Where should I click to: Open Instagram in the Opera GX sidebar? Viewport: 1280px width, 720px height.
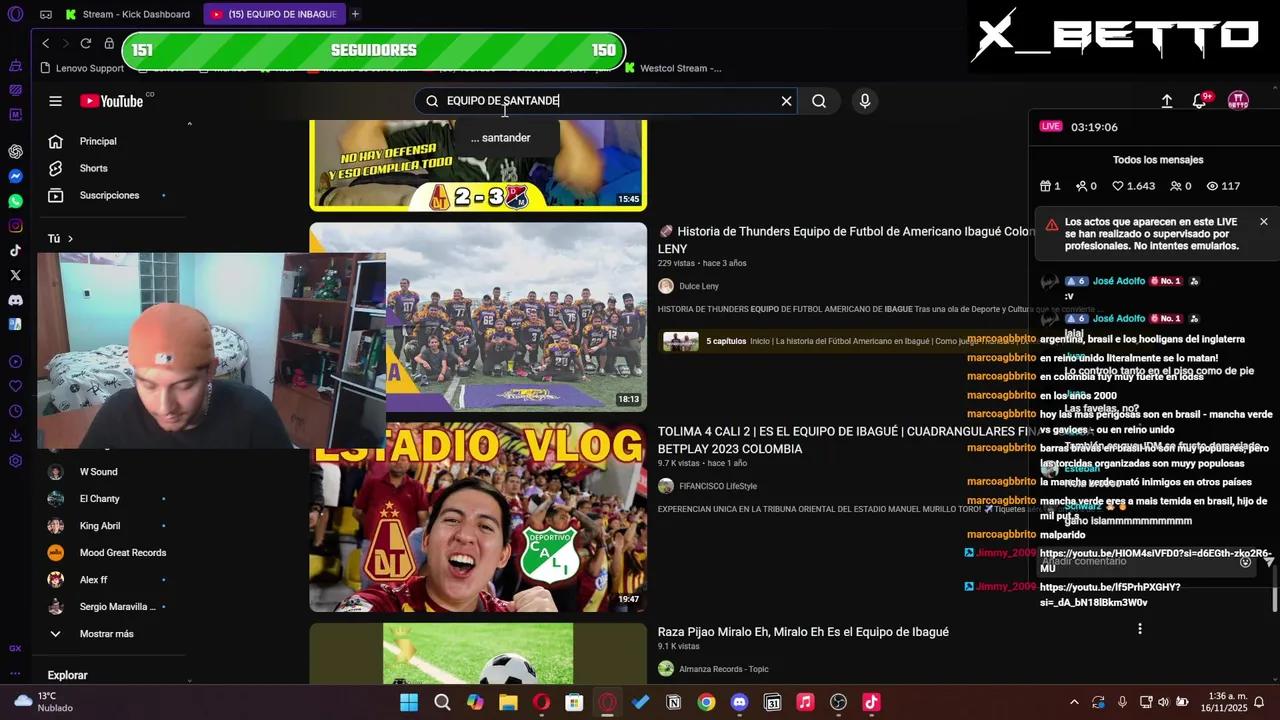15,226
